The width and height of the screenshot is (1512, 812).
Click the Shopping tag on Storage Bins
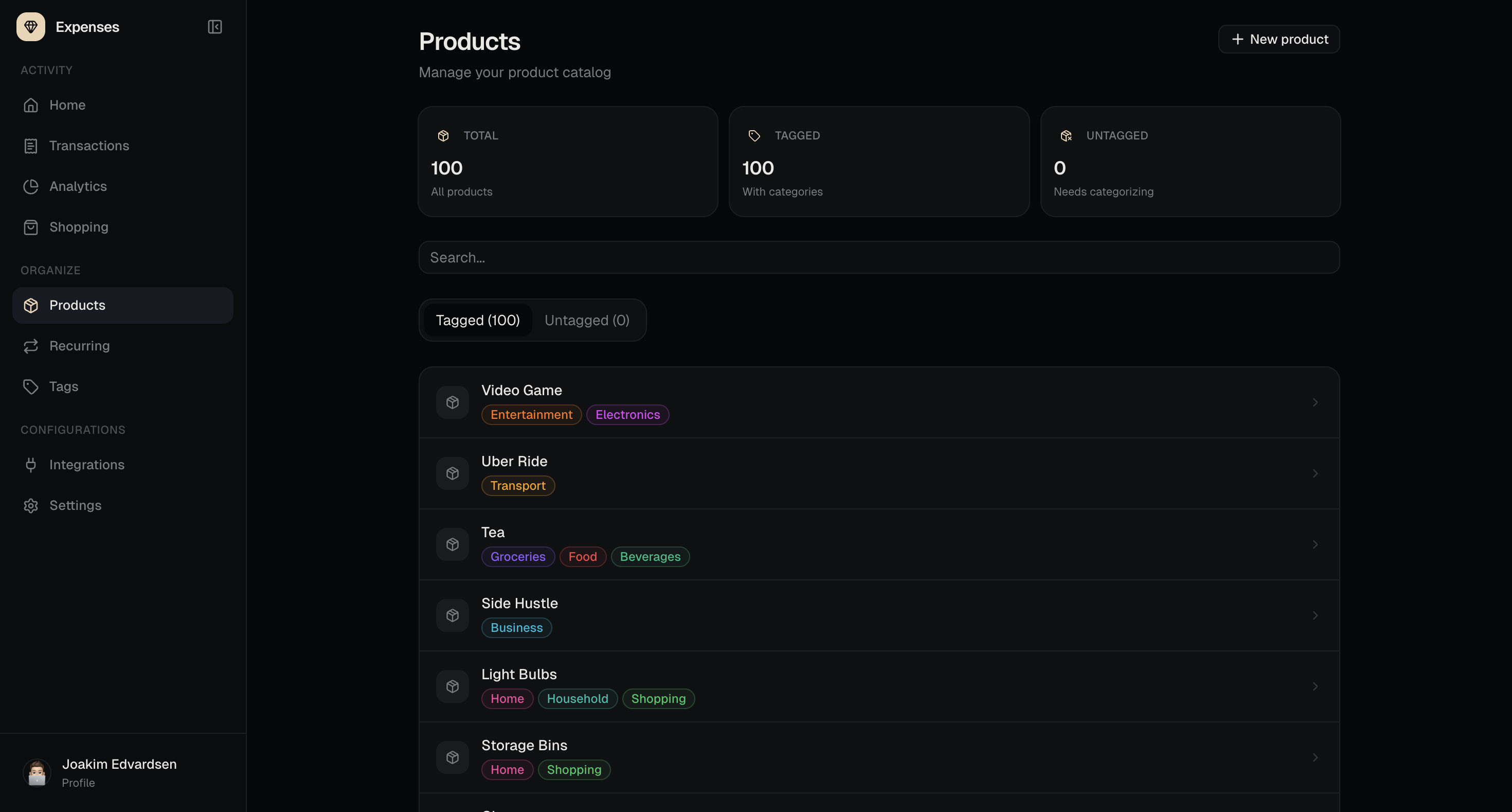point(574,770)
